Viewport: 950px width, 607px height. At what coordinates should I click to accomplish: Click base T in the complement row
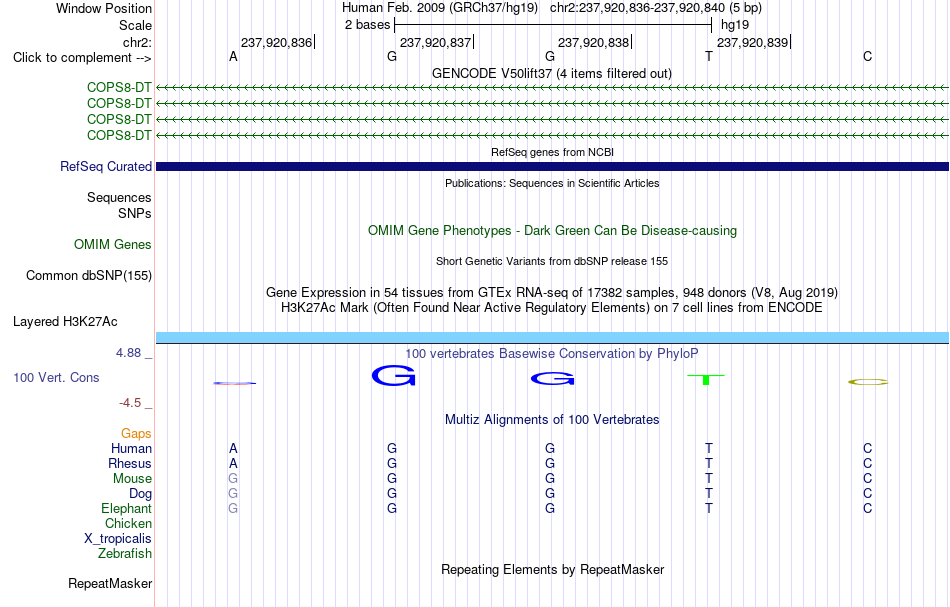pos(709,56)
